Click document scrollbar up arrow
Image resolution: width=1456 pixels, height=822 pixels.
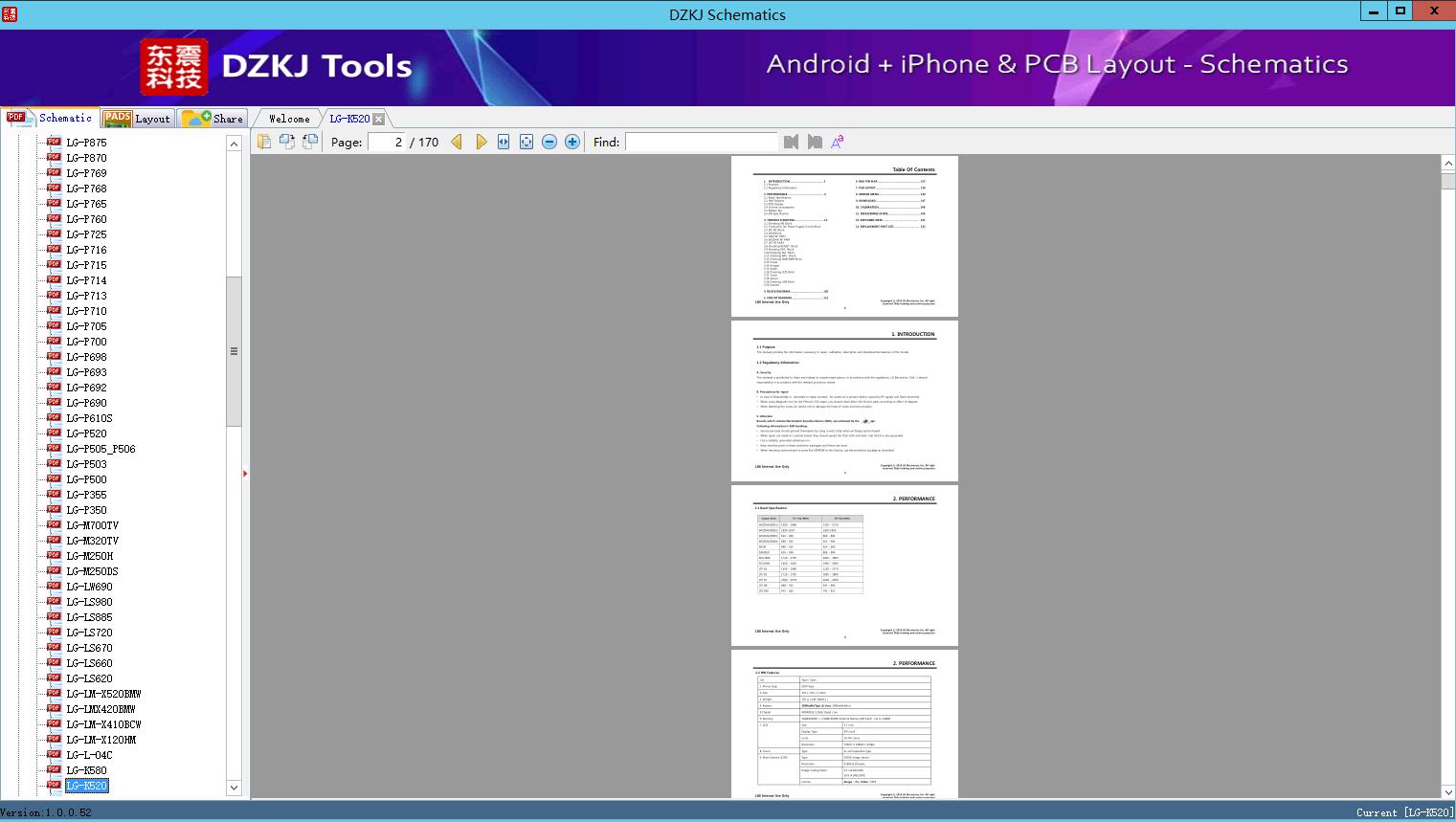pos(1448,164)
